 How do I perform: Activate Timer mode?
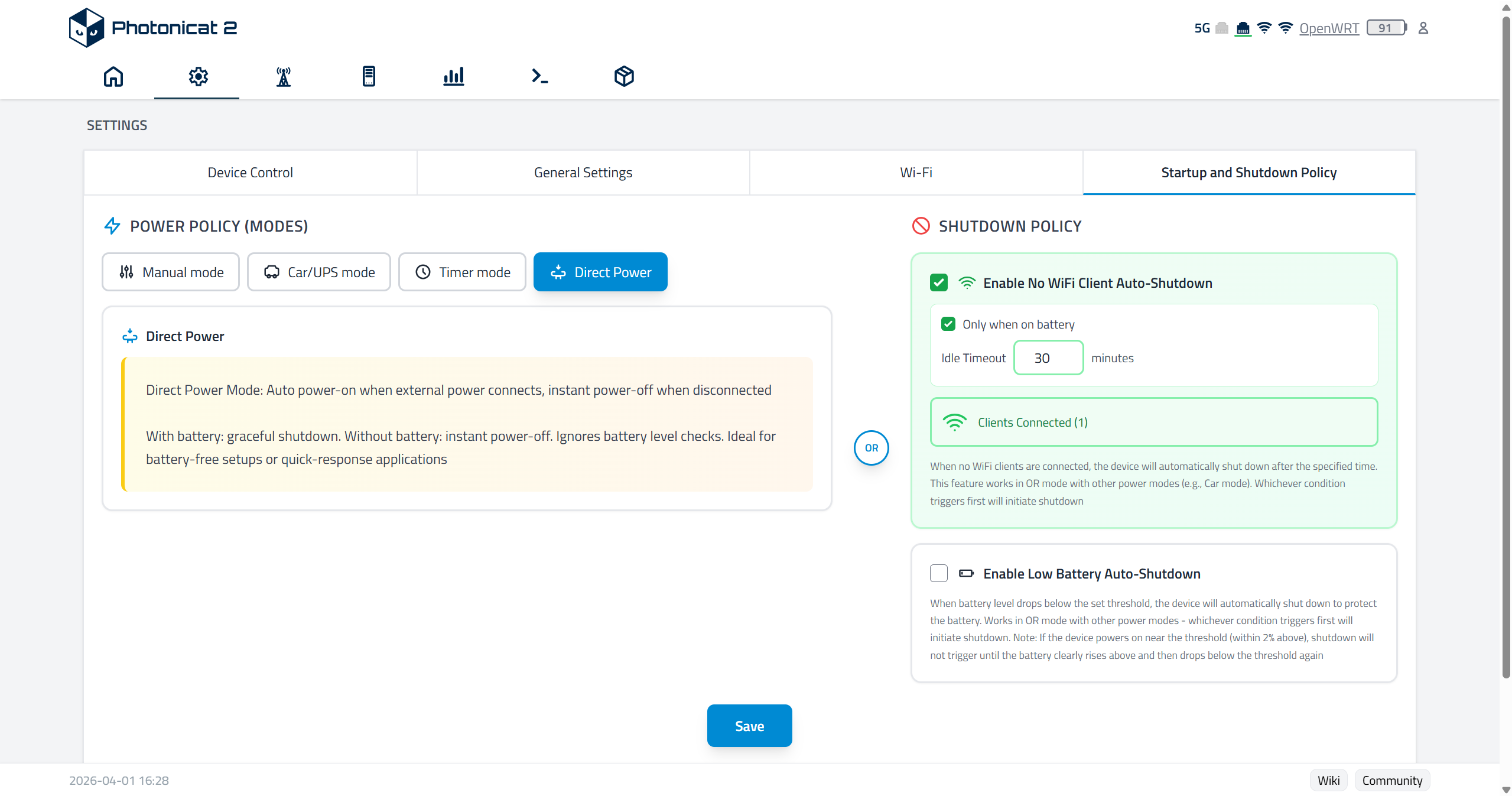(x=461, y=272)
